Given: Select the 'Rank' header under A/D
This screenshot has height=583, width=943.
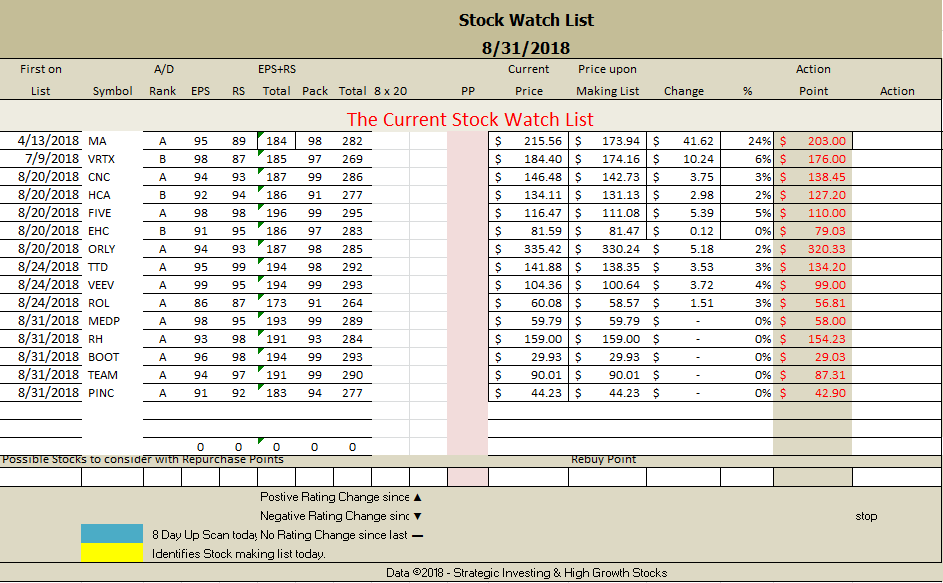Looking at the screenshot, I should coord(162,91).
